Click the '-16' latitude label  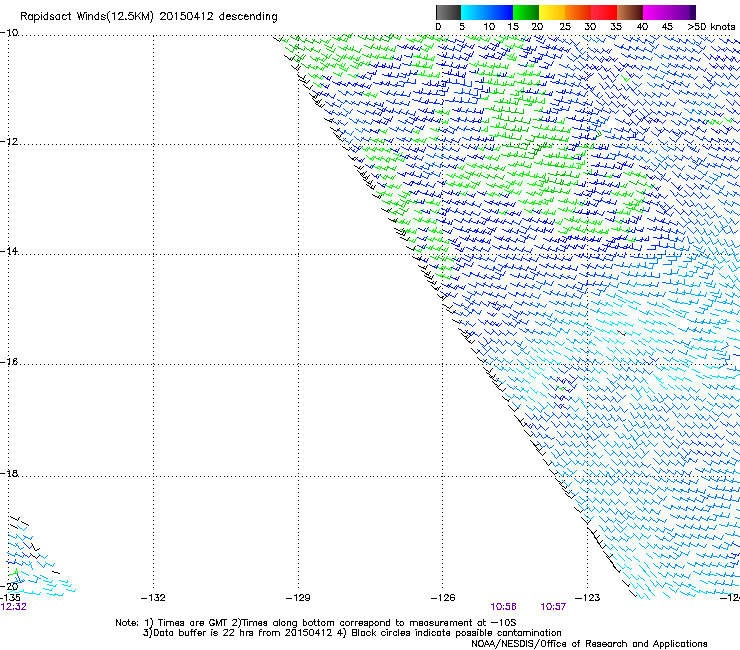(x=9, y=362)
